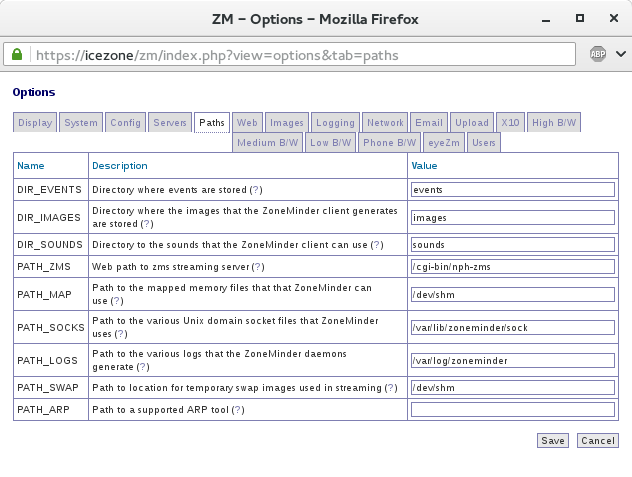Open help link for PATH_MAP
The width and height of the screenshot is (632, 477).
click(117, 301)
